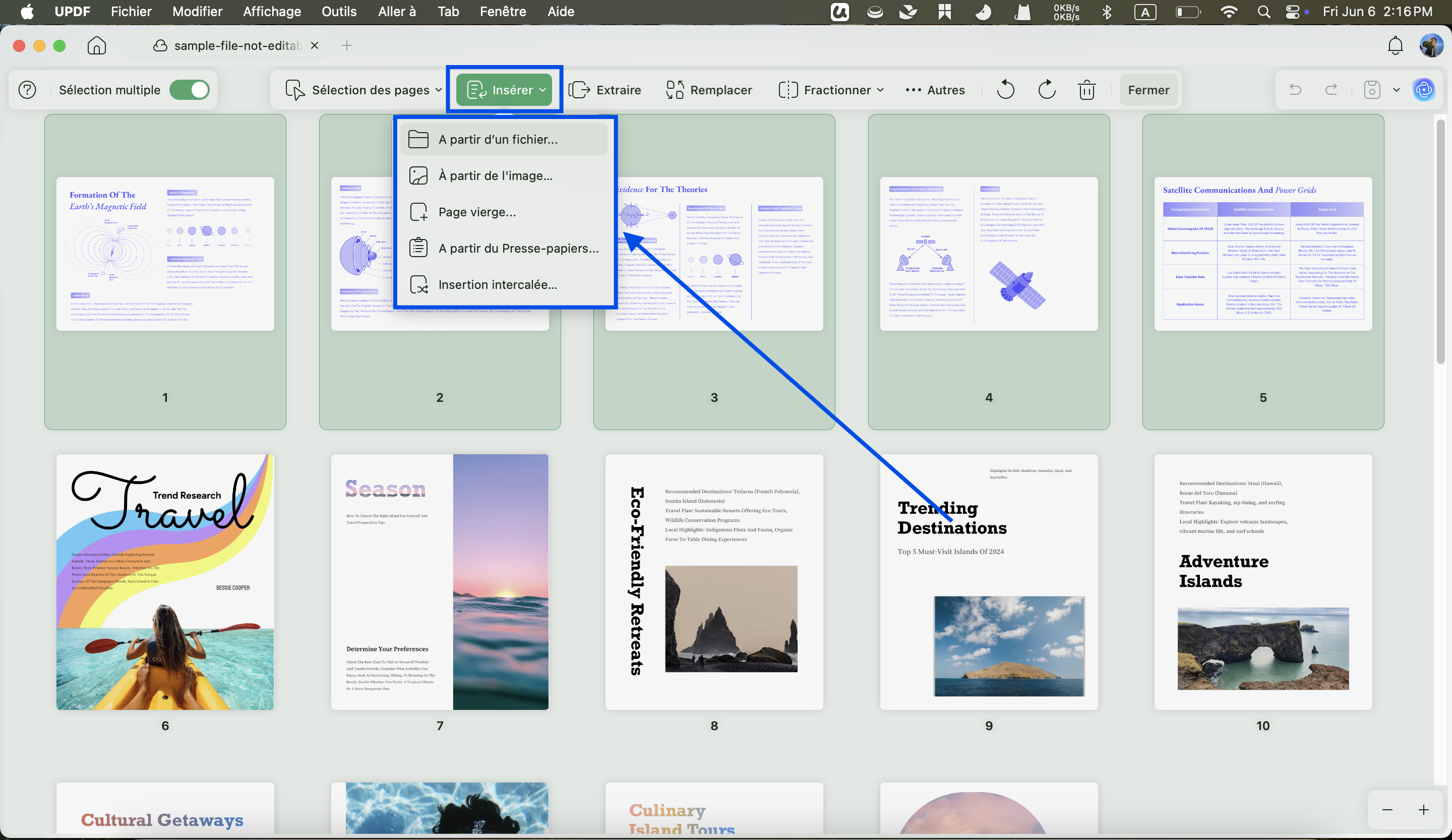Select page 1 Formation Of The Earth's thumbnail

pyautogui.click(x=165, y=254)
